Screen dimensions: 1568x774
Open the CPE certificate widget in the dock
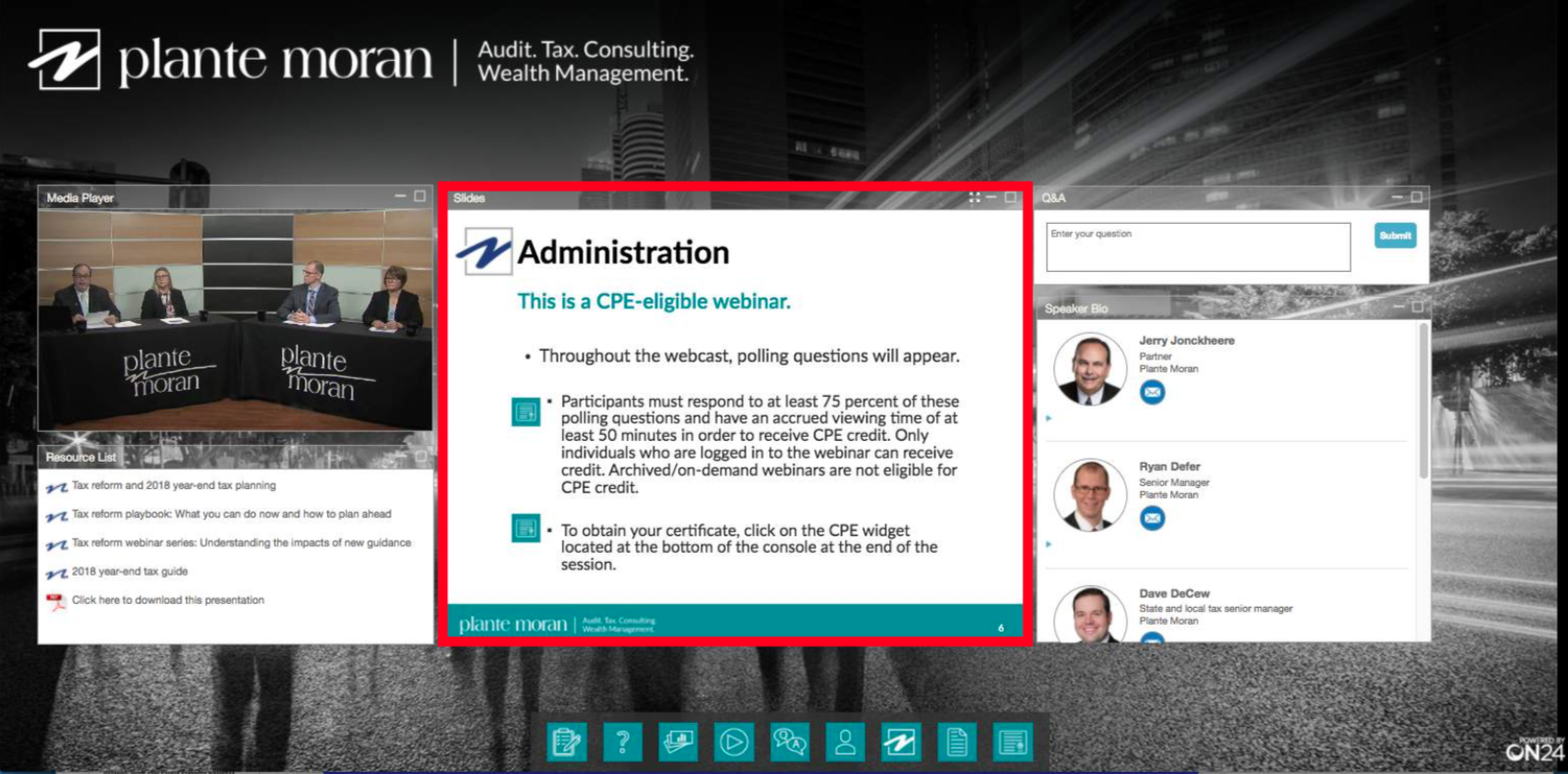coord(1013,742)
